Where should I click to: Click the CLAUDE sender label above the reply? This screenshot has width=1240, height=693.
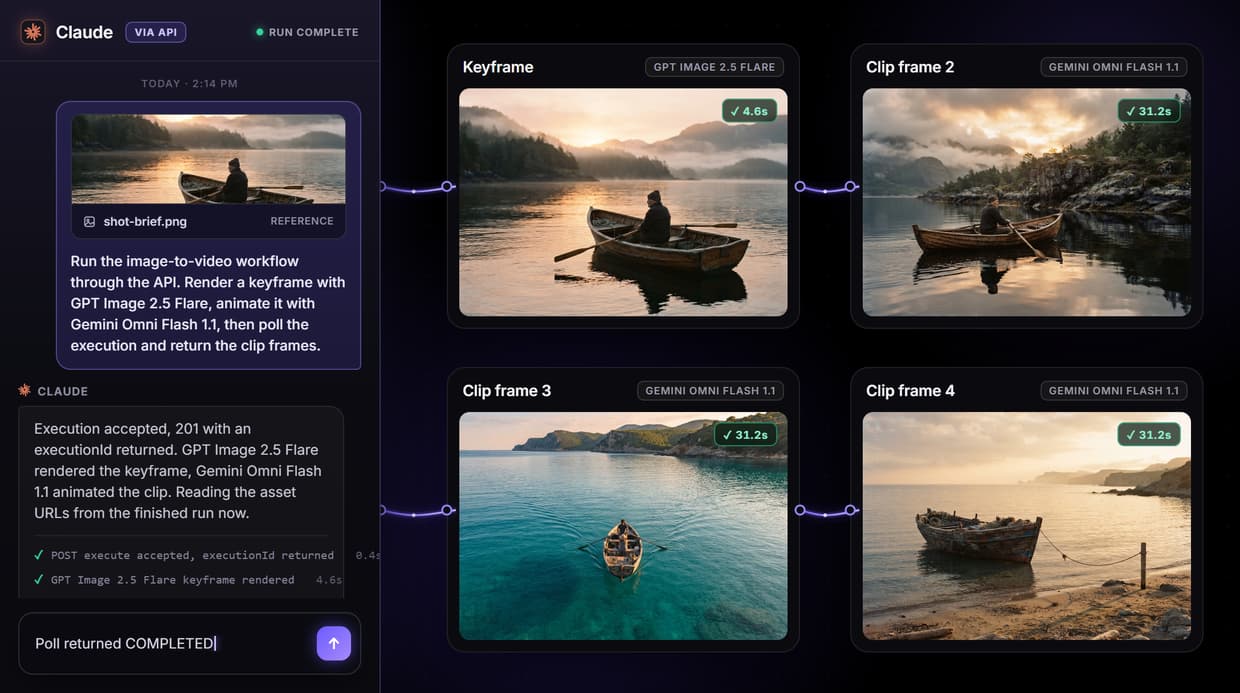pyautogui.click(x=63, y=391)
